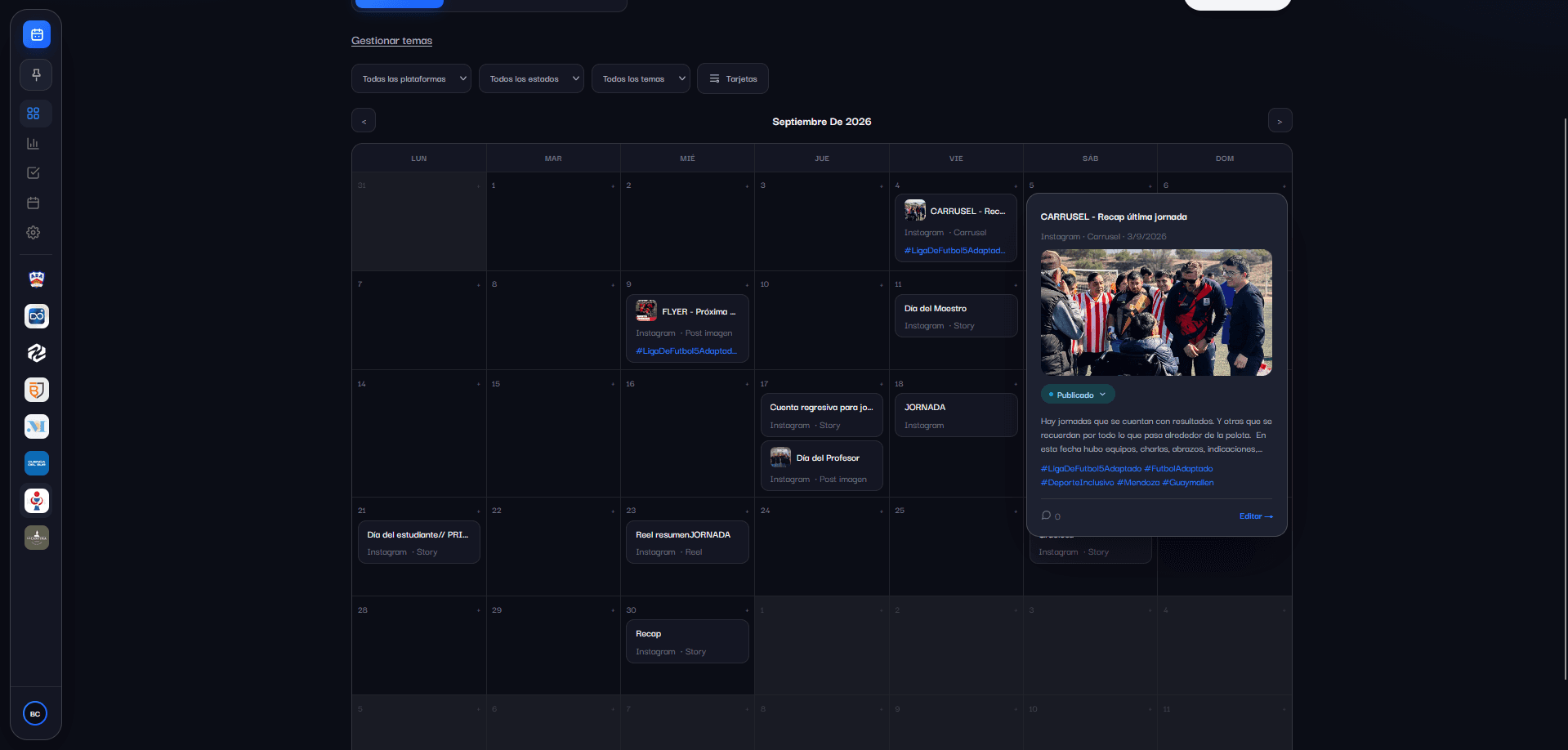Image resolution: width=1568 pixels, height=750 pixels.
Task: Select the Cuenca del Sur brand account
Action: (37, 463)
